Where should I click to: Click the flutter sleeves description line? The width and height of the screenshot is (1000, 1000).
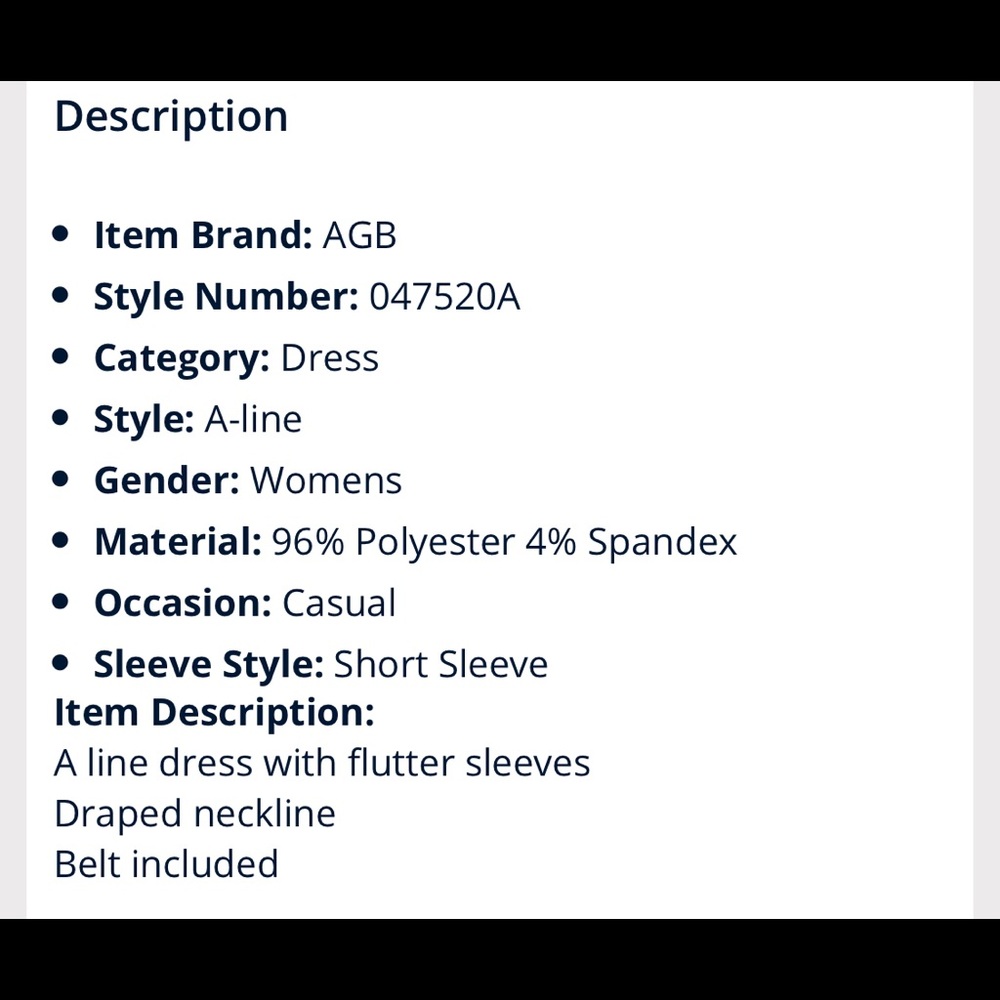click(x=322, y=763)
